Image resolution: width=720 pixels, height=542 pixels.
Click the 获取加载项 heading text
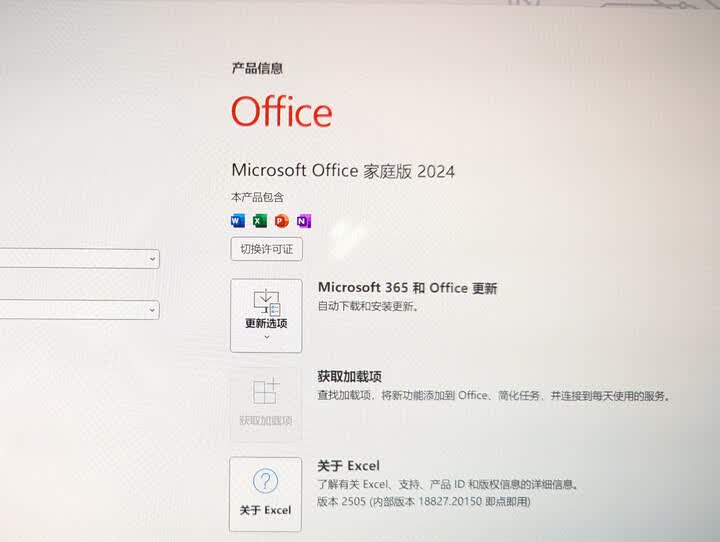[x=349, y=377]
